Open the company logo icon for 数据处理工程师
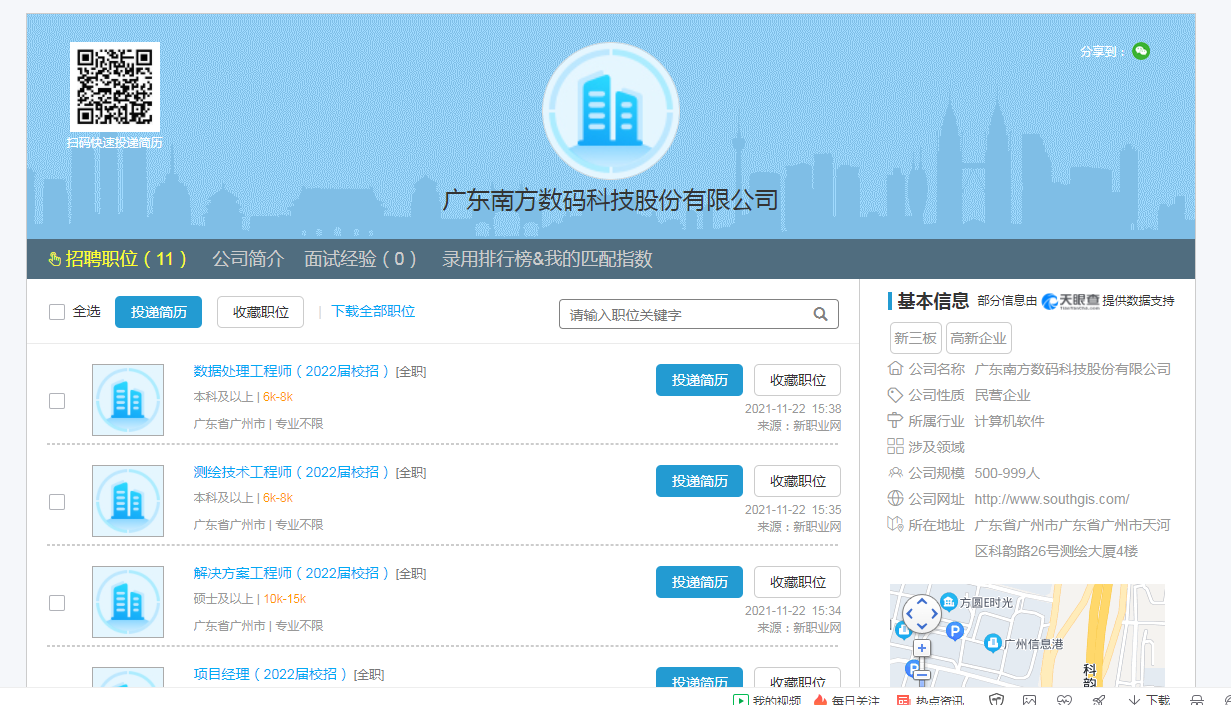Viewport: 1231px width, 705px height. (128, 400)
